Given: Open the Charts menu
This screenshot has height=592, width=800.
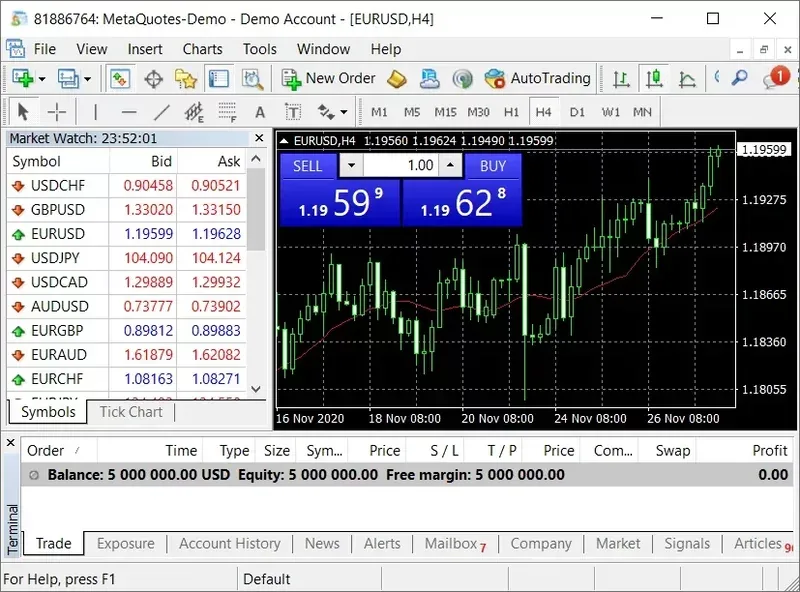Looking at the screenshot, I should pos(203,49).
